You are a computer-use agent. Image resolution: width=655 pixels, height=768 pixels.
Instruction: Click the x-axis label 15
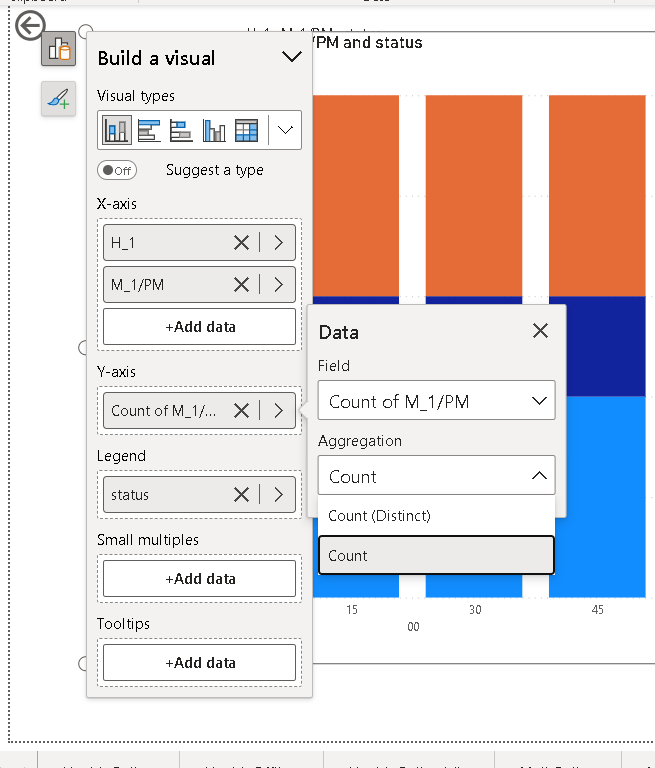point(352,610)
